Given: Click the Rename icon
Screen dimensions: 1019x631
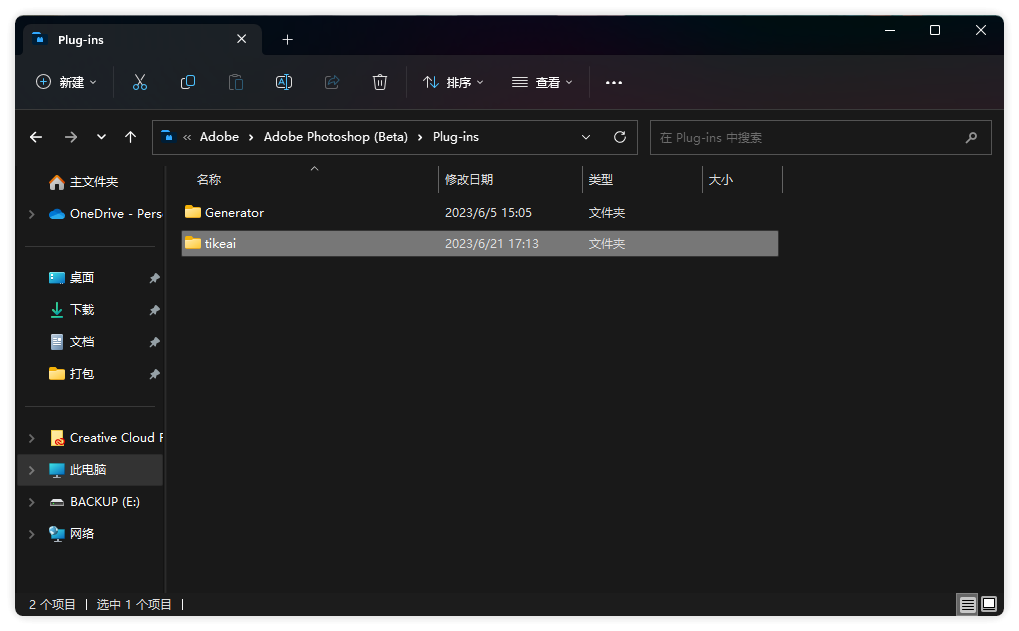Looking at the screenshot, I should [284, 83].
